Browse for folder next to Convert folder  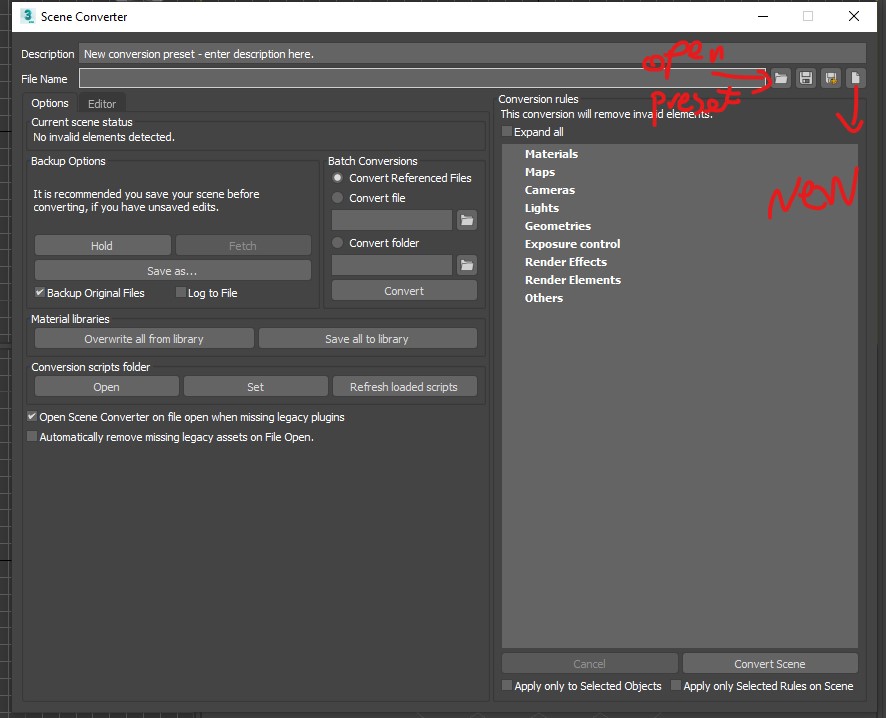[x=467, y=265]
